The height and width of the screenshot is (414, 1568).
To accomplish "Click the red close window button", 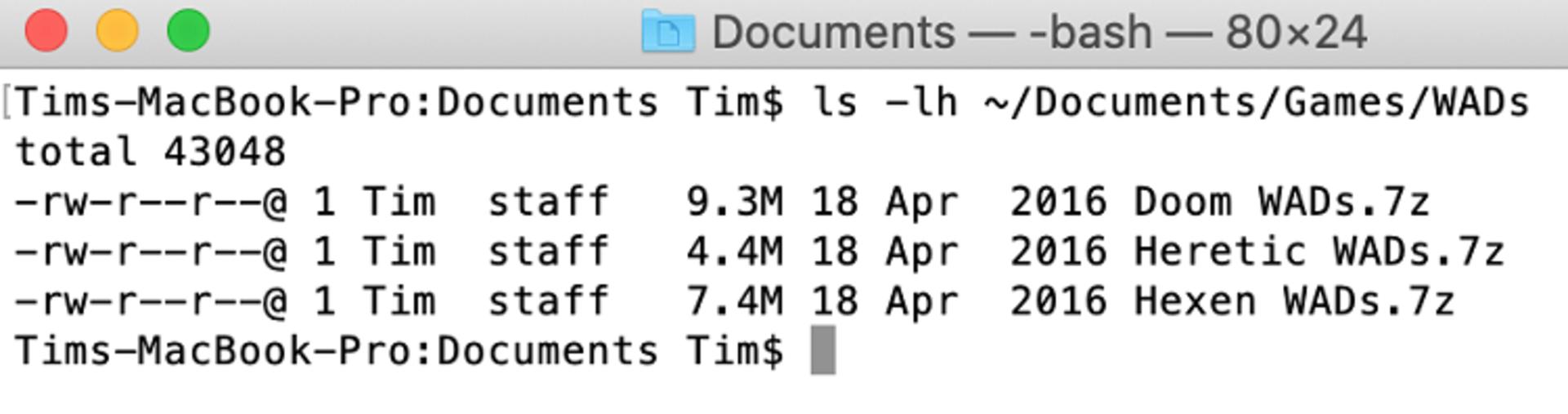I will (x=46, y=30).
